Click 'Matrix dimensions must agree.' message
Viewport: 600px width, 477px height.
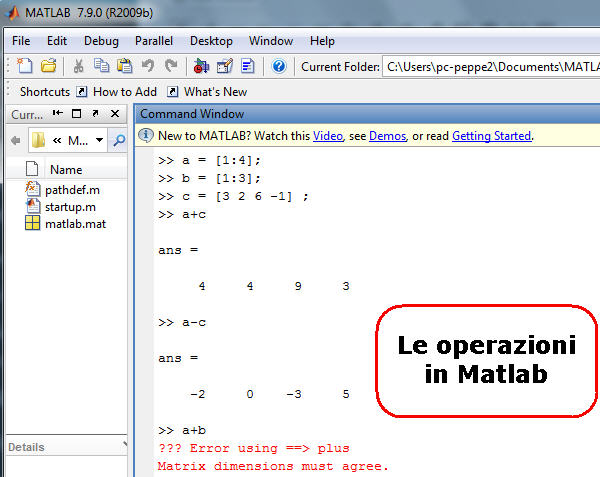pyautogui.click(x=273, y=466)
